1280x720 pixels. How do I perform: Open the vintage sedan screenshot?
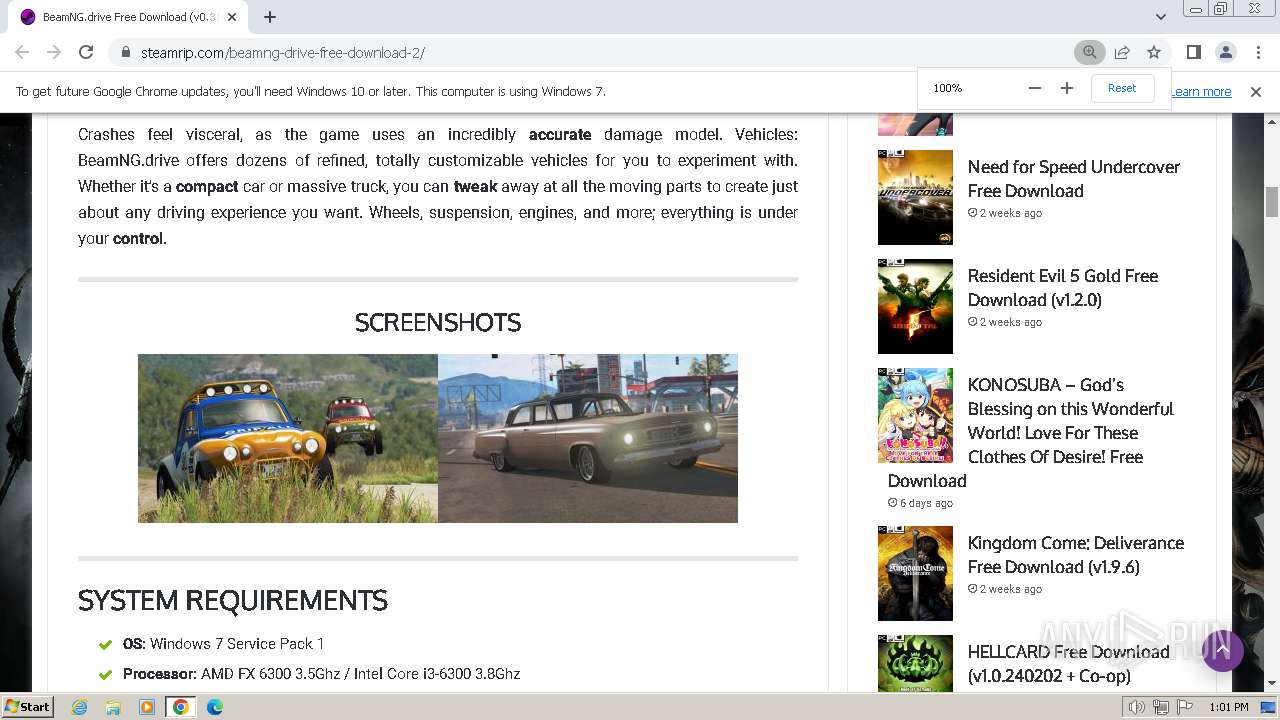point(588,438)
